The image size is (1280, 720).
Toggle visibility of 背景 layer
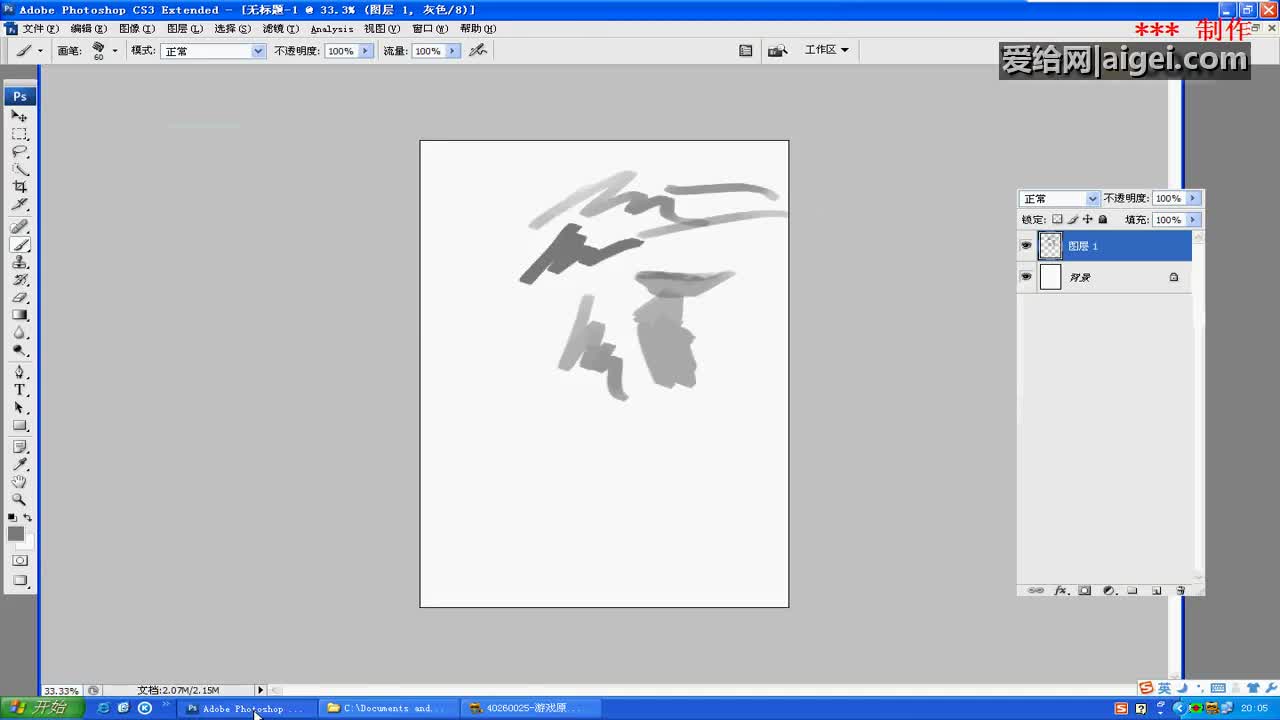click(x=1026, y=277)
